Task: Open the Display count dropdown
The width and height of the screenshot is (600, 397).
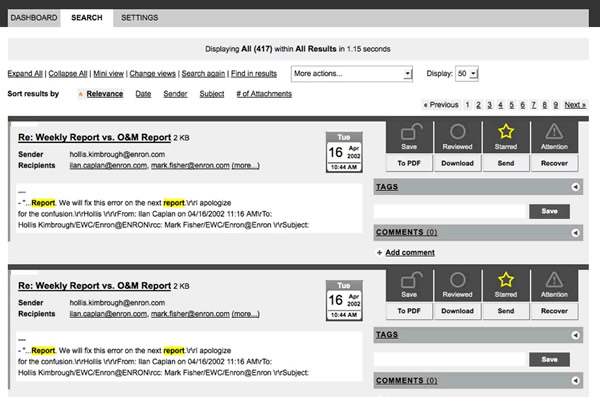Action: (x=466, y=74)
